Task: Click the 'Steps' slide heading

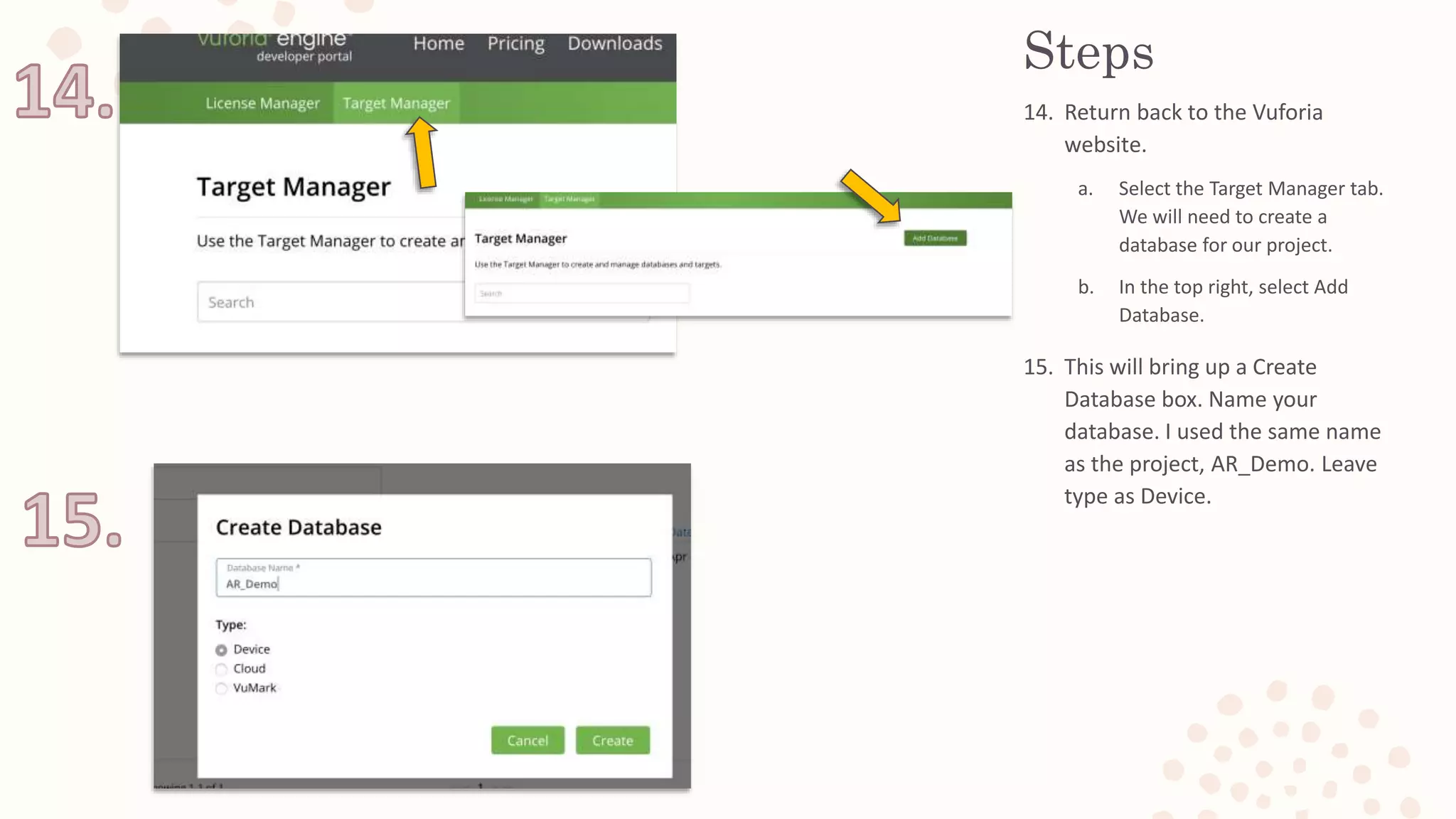Action: (x=1088, y=52)
